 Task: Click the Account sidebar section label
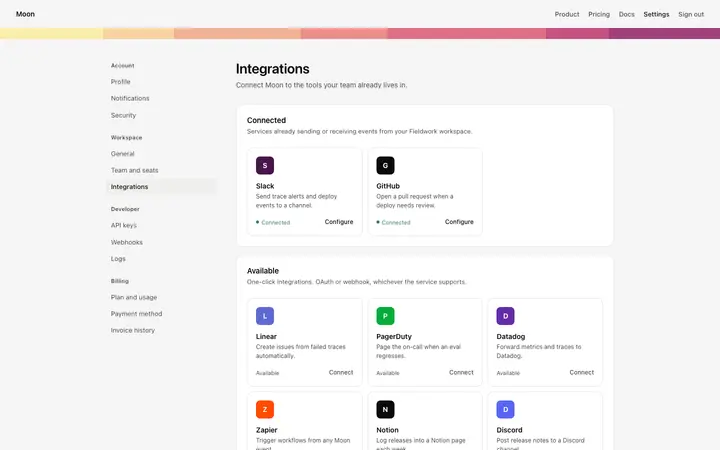point(123,66)
